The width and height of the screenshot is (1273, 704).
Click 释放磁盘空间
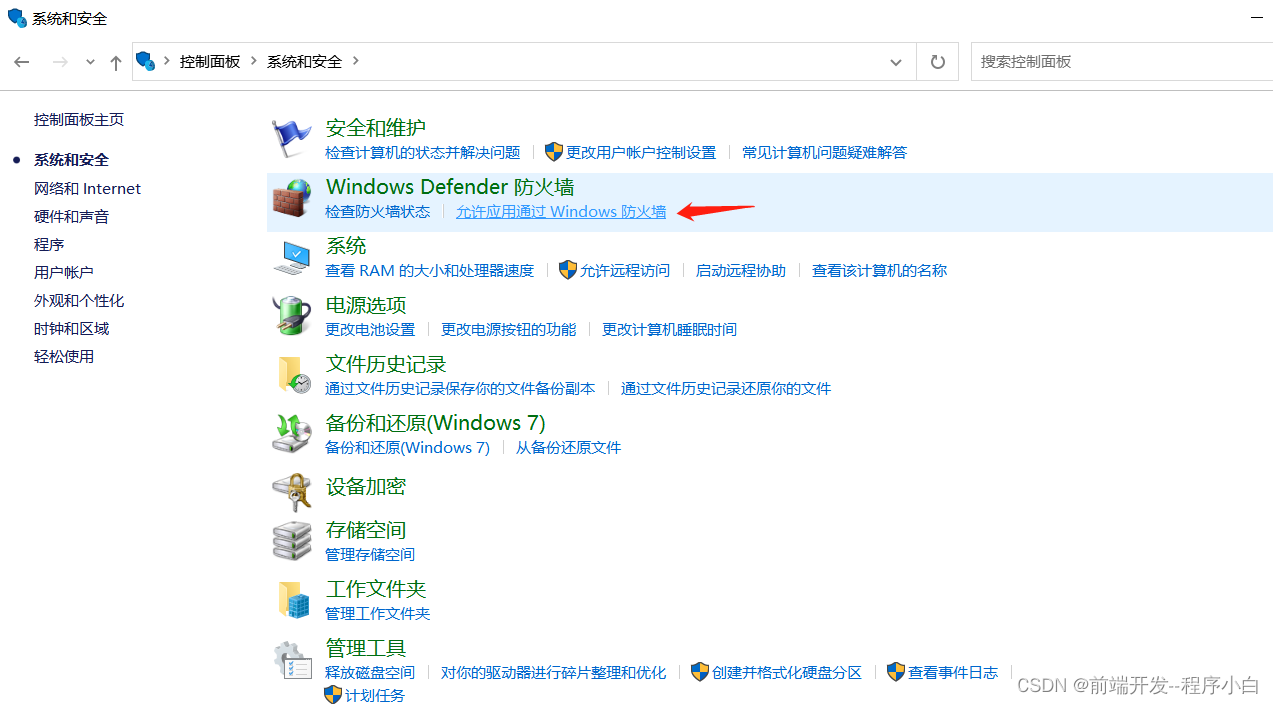pos(370,672)
